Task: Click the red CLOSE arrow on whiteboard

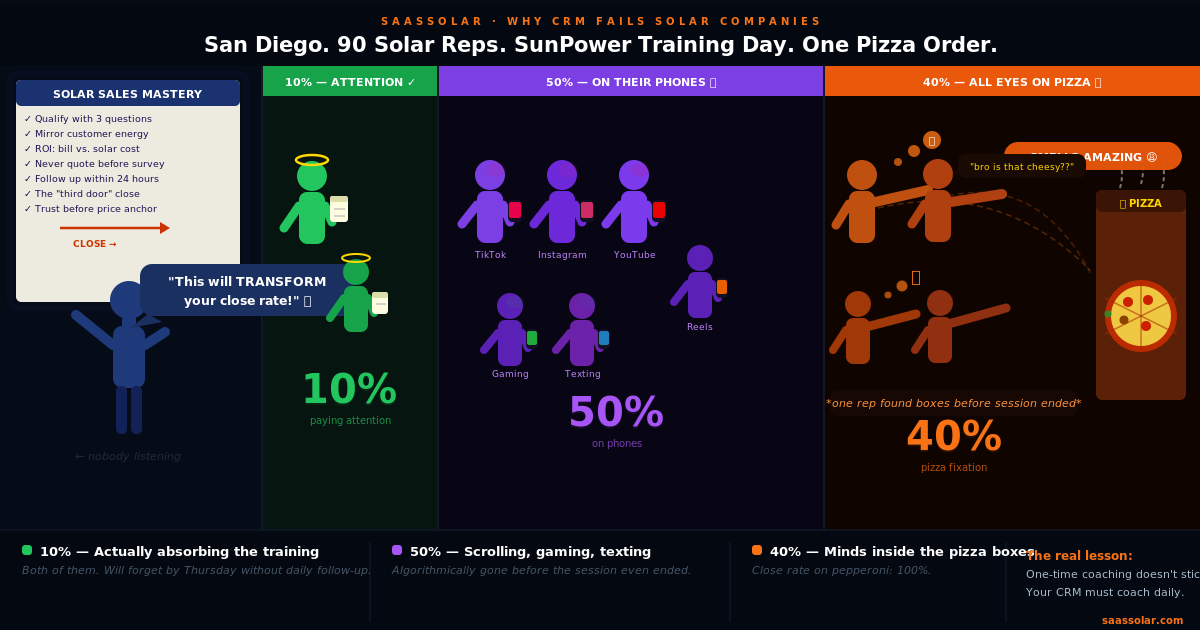Action: click(x=114, y=228)
